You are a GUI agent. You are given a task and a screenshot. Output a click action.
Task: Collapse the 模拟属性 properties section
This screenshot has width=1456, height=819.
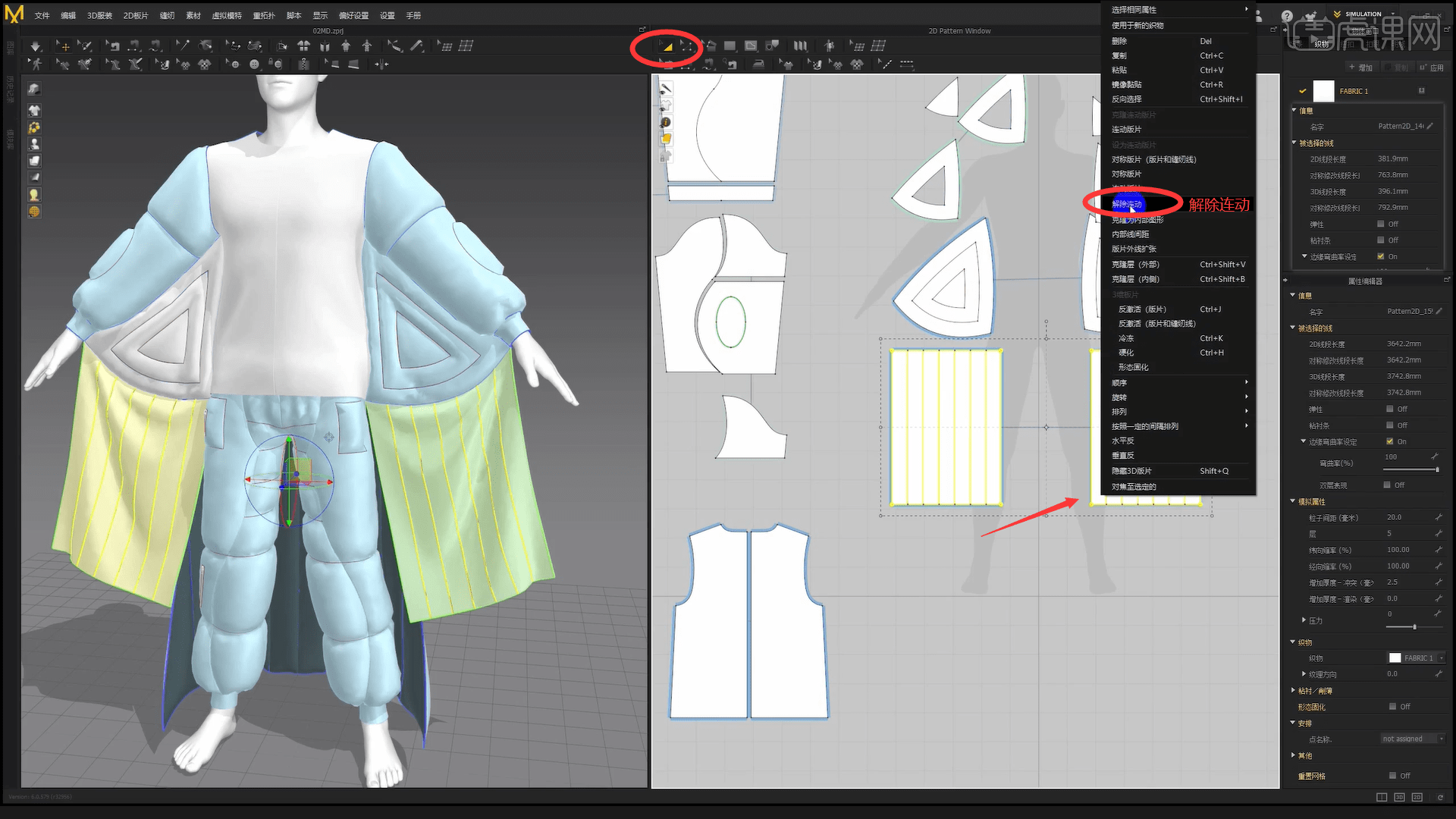(x=1293, y=501)
